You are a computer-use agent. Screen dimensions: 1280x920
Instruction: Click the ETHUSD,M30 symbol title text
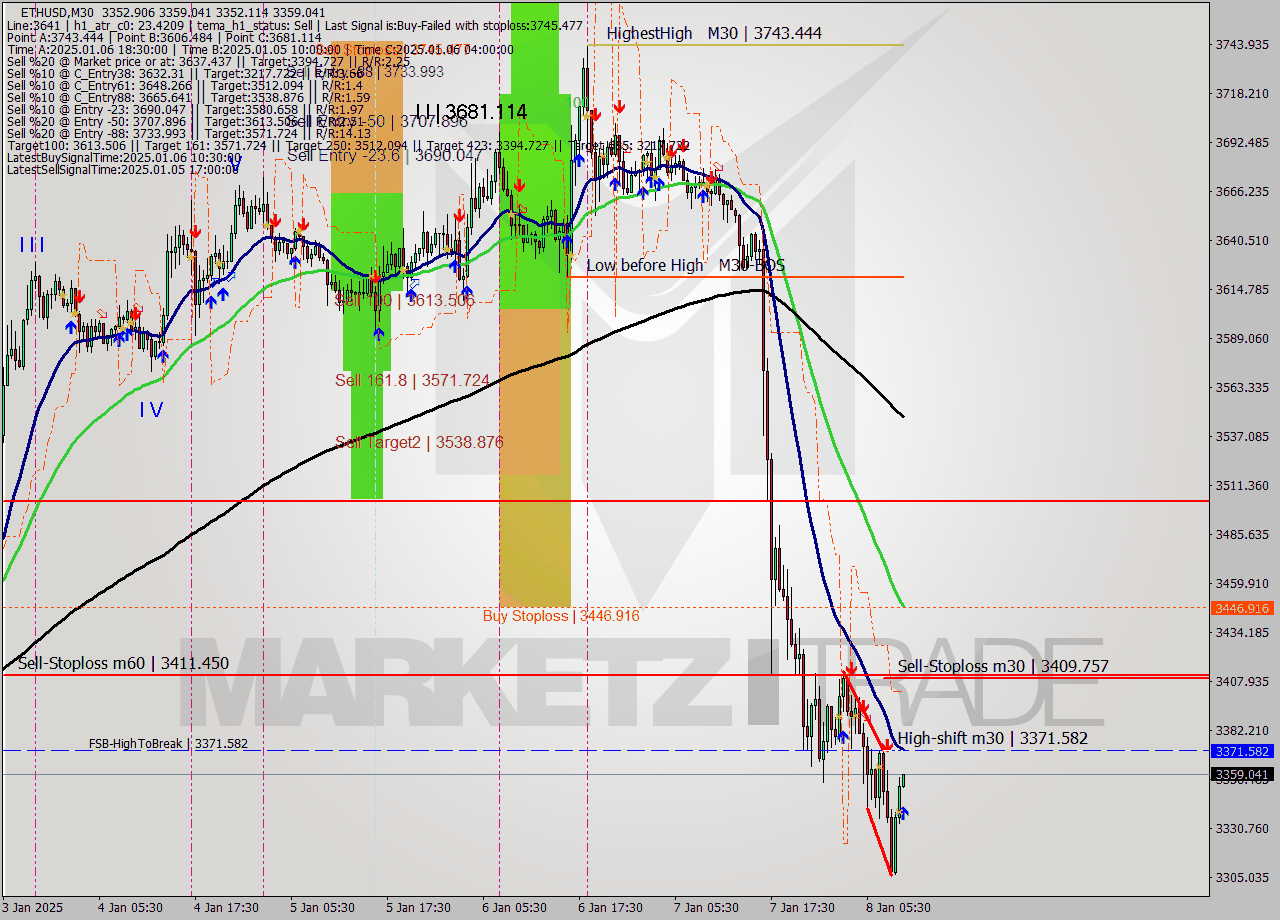(x=57, y=12)
